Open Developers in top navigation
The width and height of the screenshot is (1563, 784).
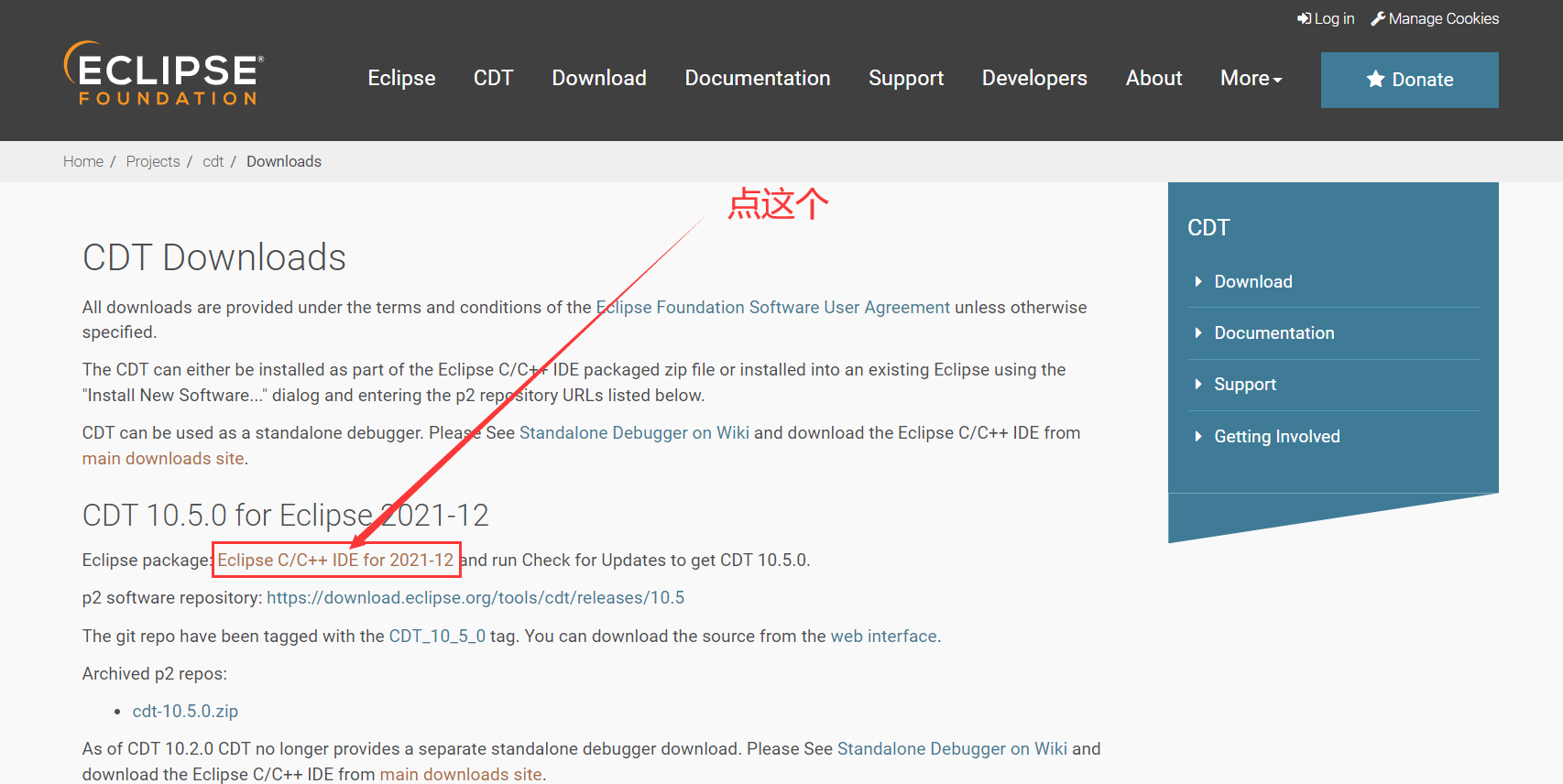tap(1034, 79)
